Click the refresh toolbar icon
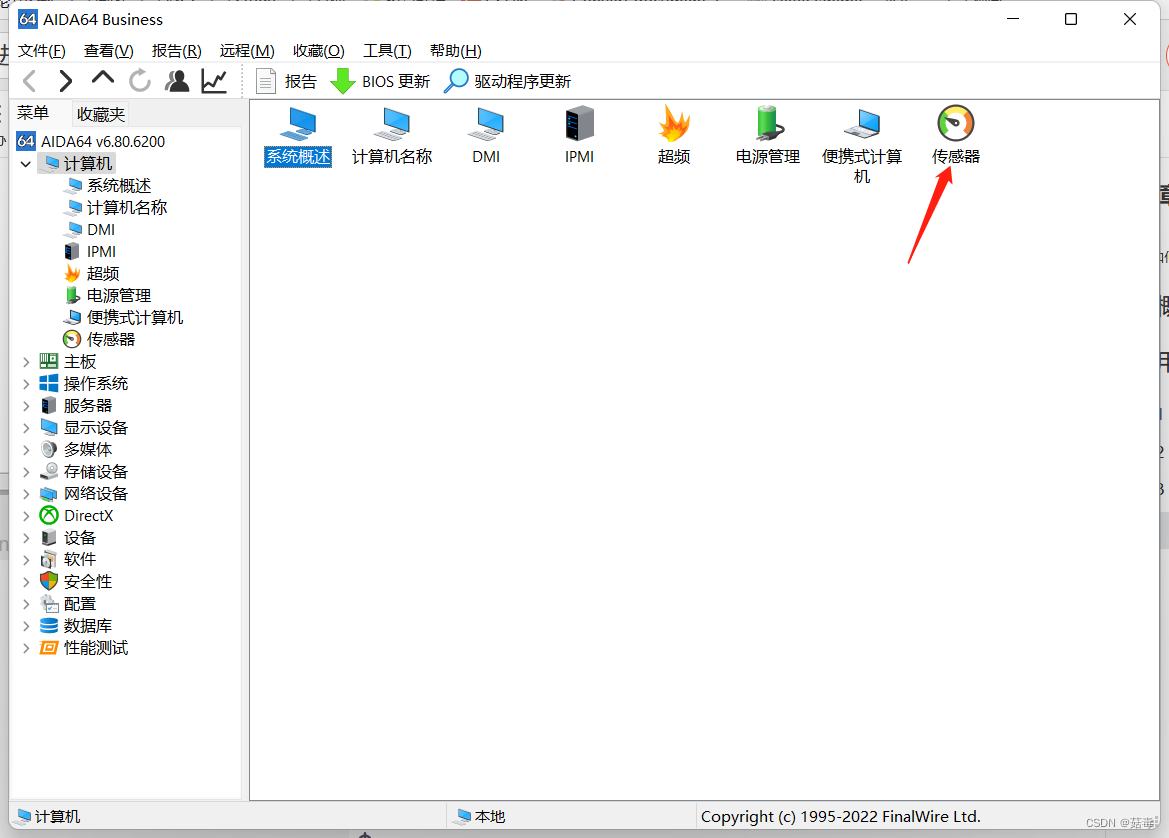The image size is (1169, 838). point(139,81)
